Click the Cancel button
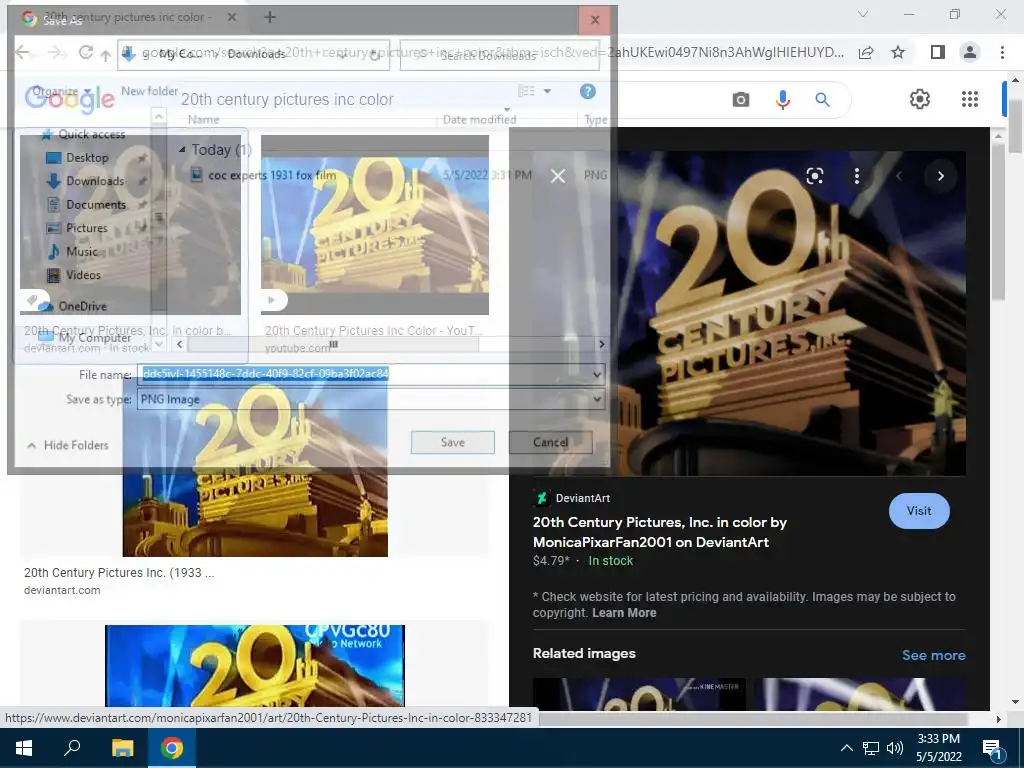The image size is (1024, 768). pyautogui.click(x=551, y=442)
